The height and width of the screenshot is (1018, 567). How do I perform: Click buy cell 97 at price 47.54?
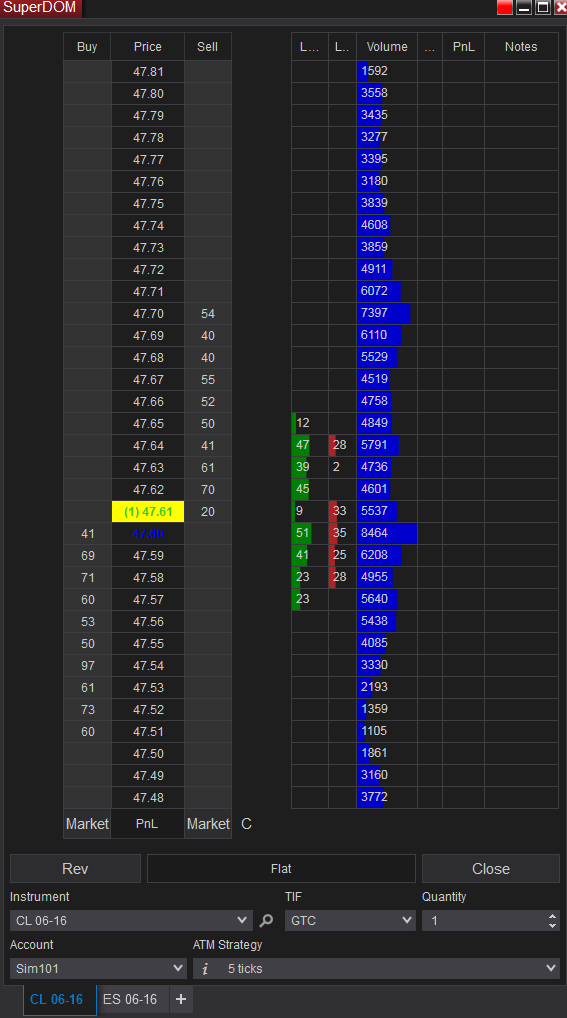click(x=88, y=665)
